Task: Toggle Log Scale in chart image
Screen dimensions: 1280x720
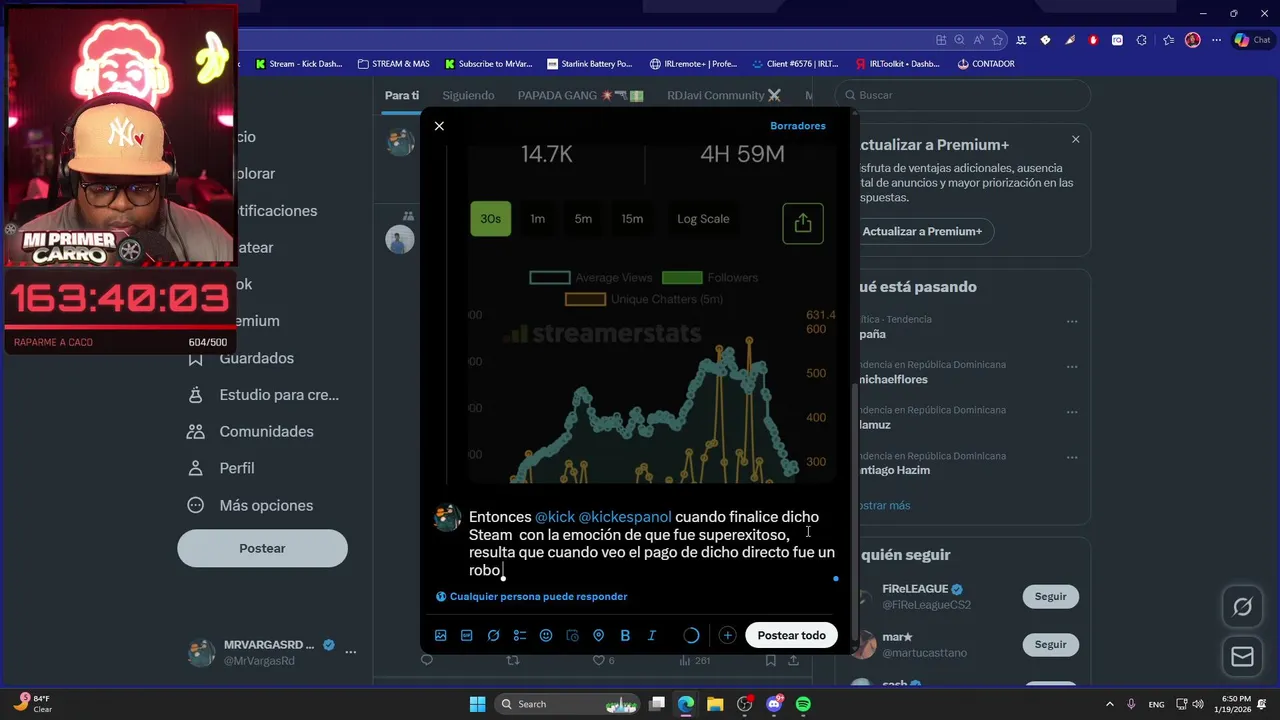Action: (703, 219)
